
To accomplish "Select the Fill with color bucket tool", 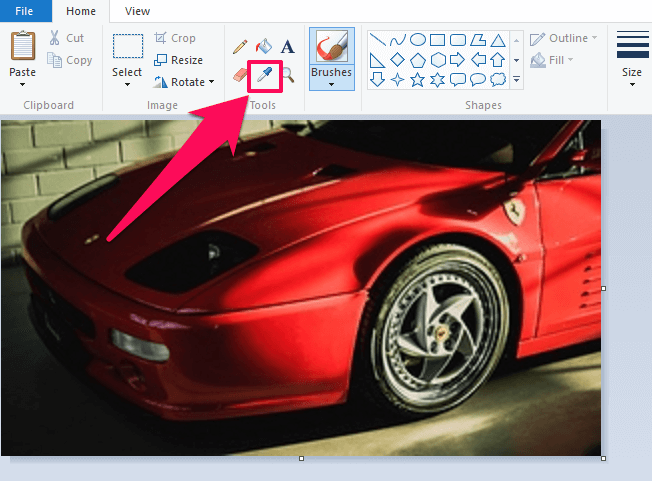I will point(264,46).
